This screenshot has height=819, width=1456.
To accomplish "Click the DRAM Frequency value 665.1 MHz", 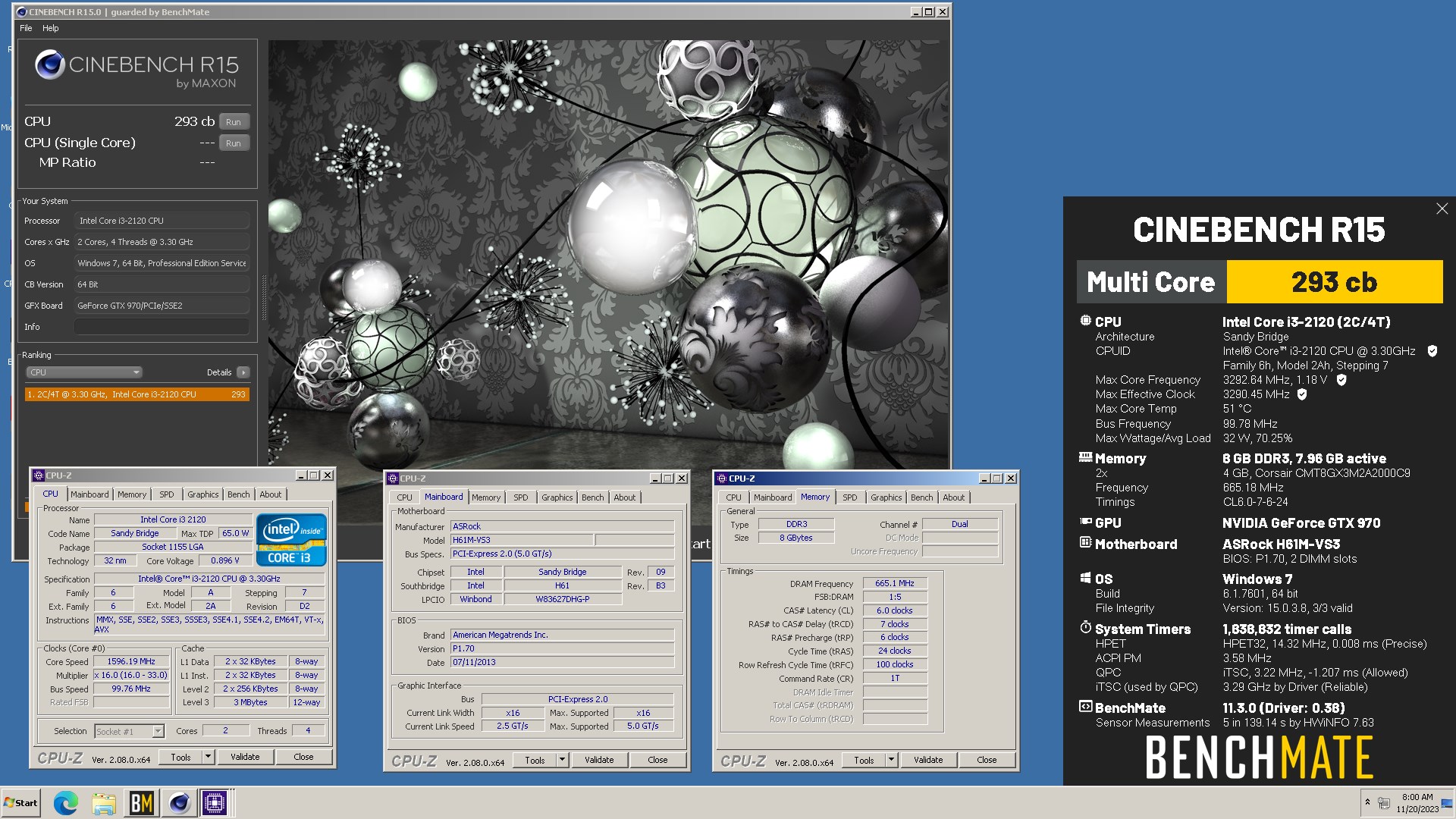I will click(895, 584).
